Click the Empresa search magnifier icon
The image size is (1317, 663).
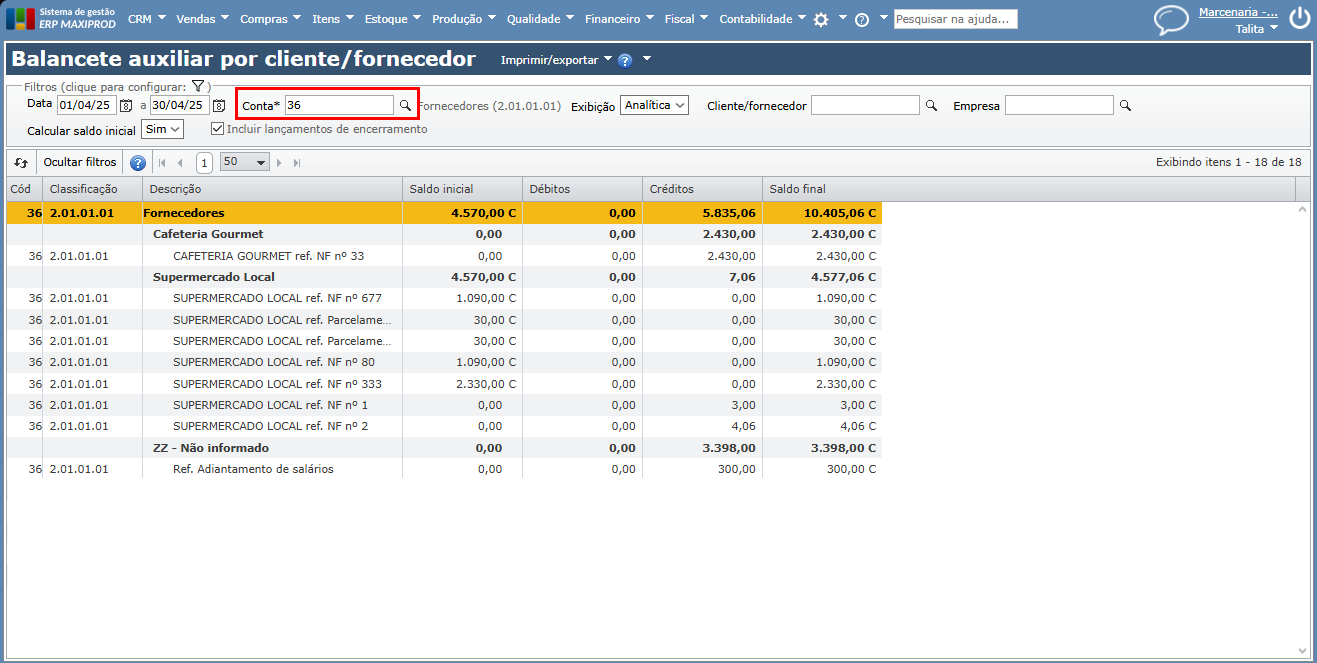click(1125, 105)
